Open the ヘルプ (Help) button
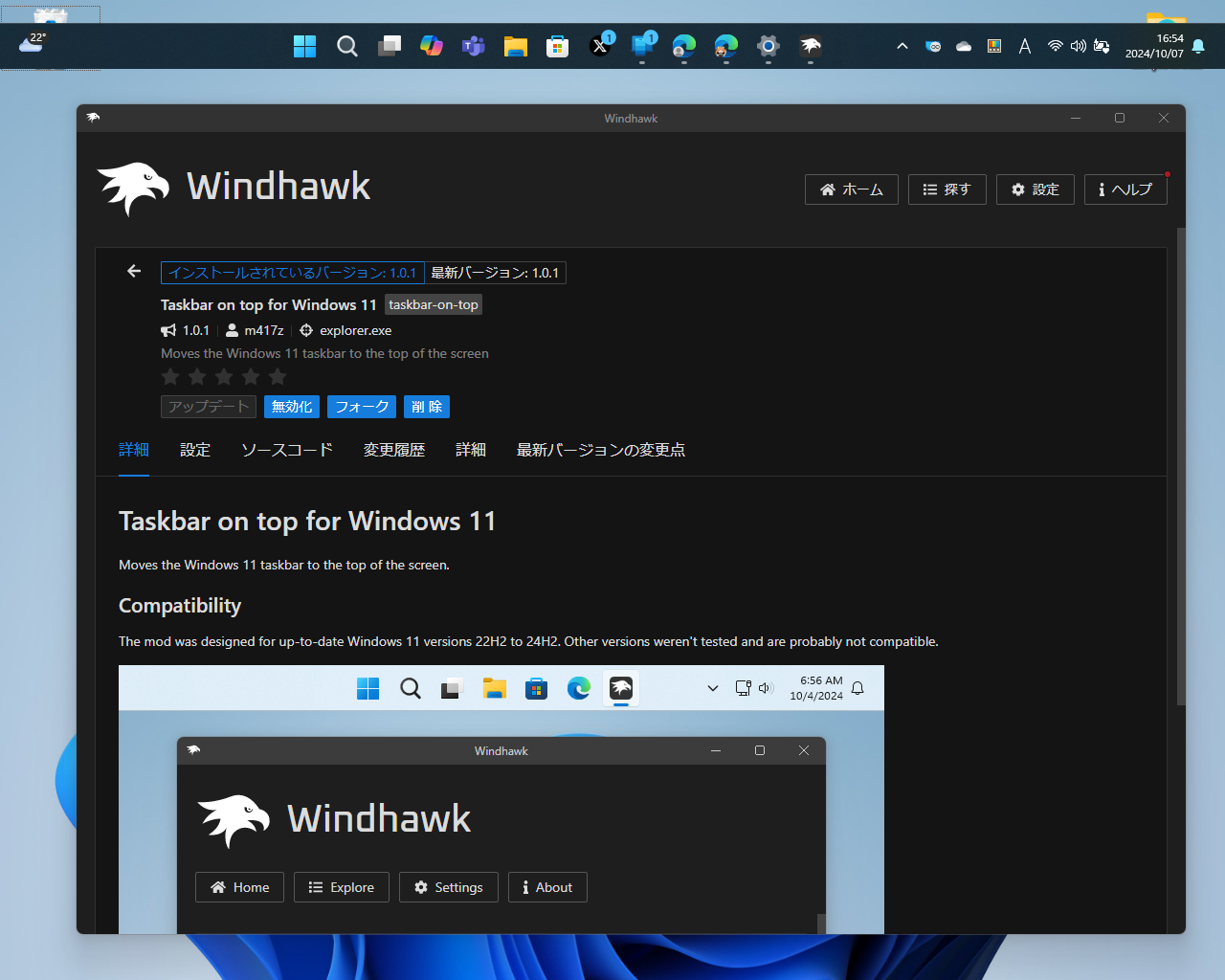The image size is (1225, 980). [1125, 189]
